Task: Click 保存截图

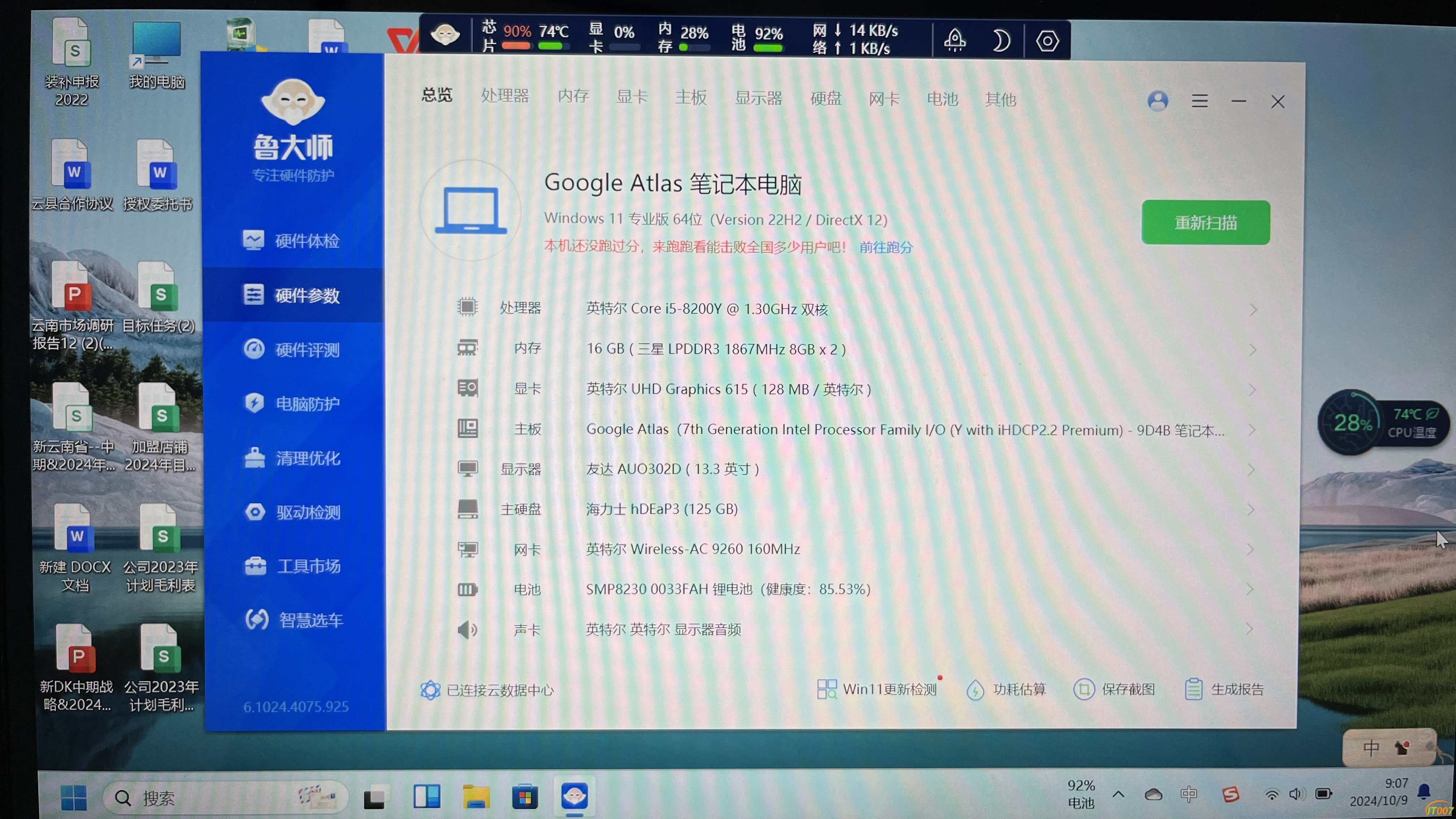Action: [x=1114, y=690]
